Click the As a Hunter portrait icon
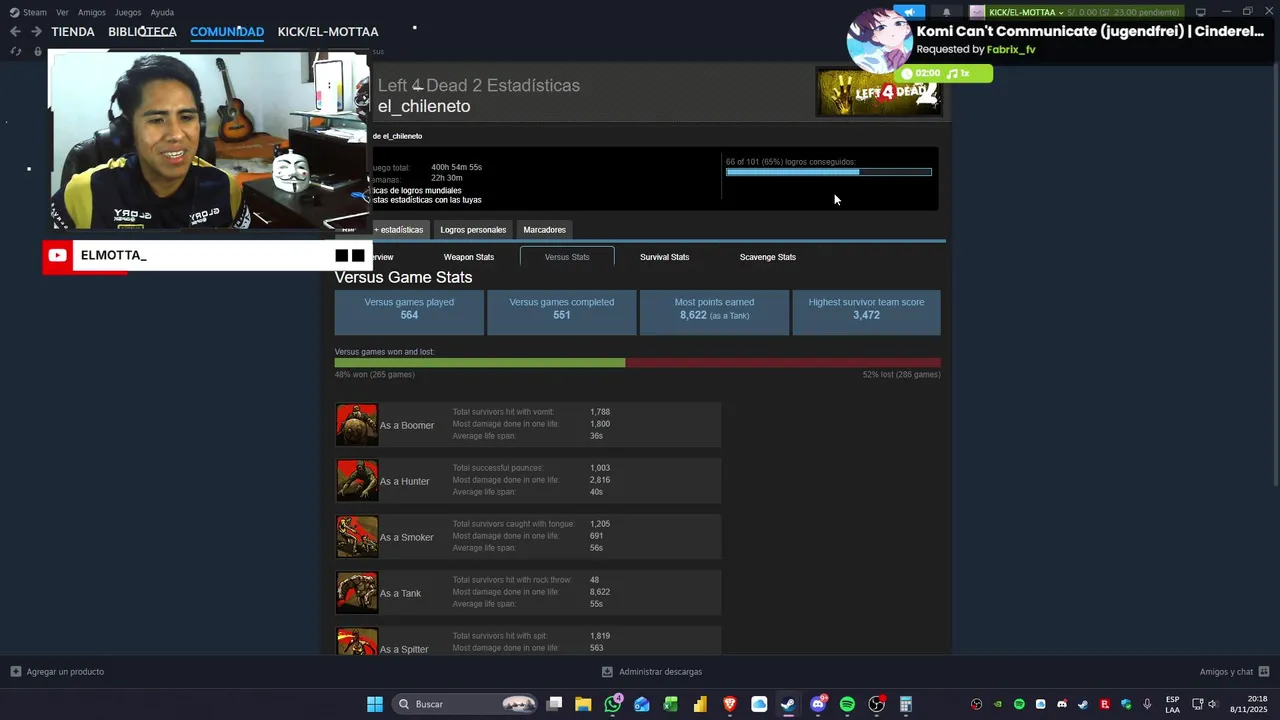Viewport: 1280px width, 720px height. (357, 481)
